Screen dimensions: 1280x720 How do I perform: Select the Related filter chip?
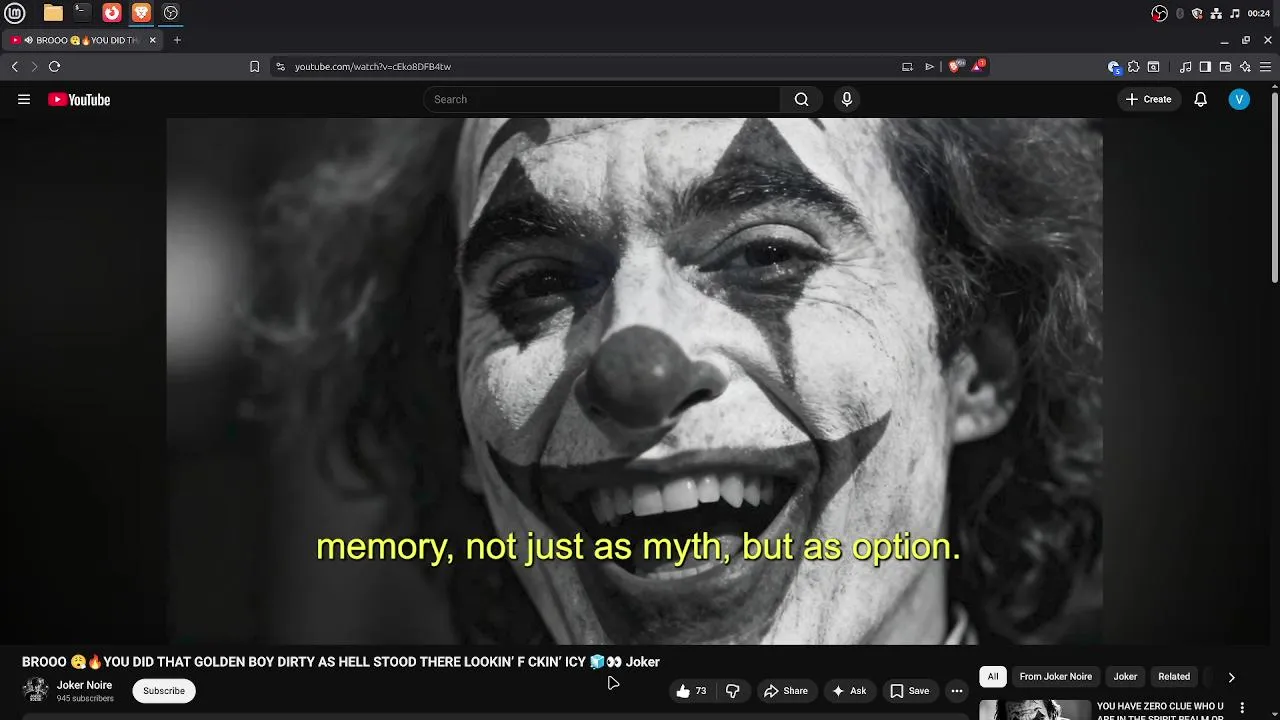click(x=1174, y=677)
